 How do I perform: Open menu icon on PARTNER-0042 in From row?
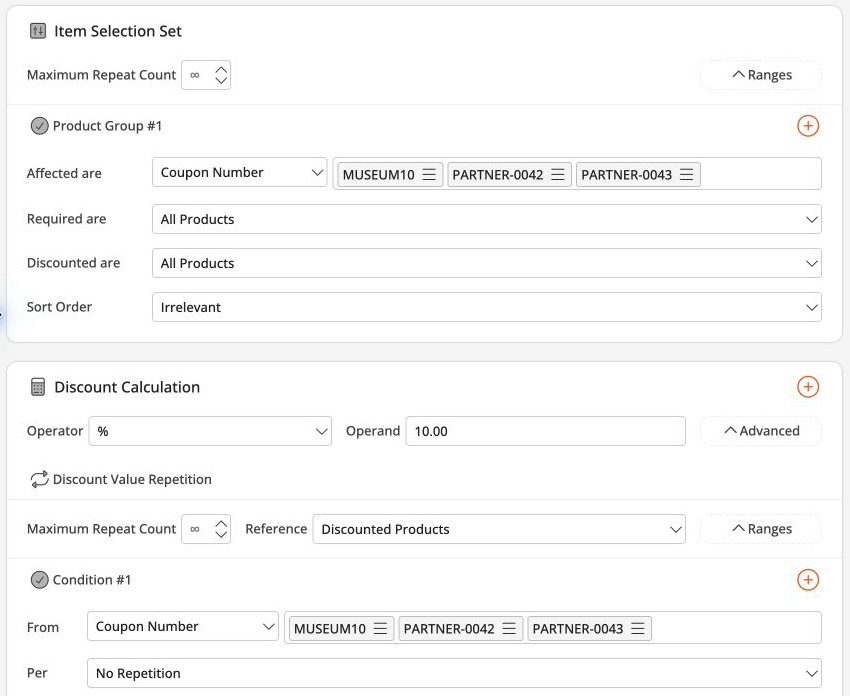[509, 629]
